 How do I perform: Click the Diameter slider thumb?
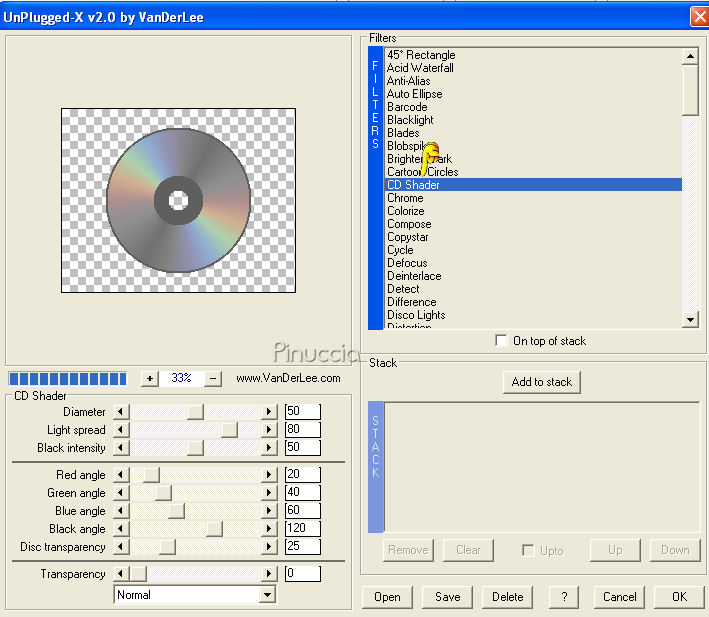tap(195, 412)
